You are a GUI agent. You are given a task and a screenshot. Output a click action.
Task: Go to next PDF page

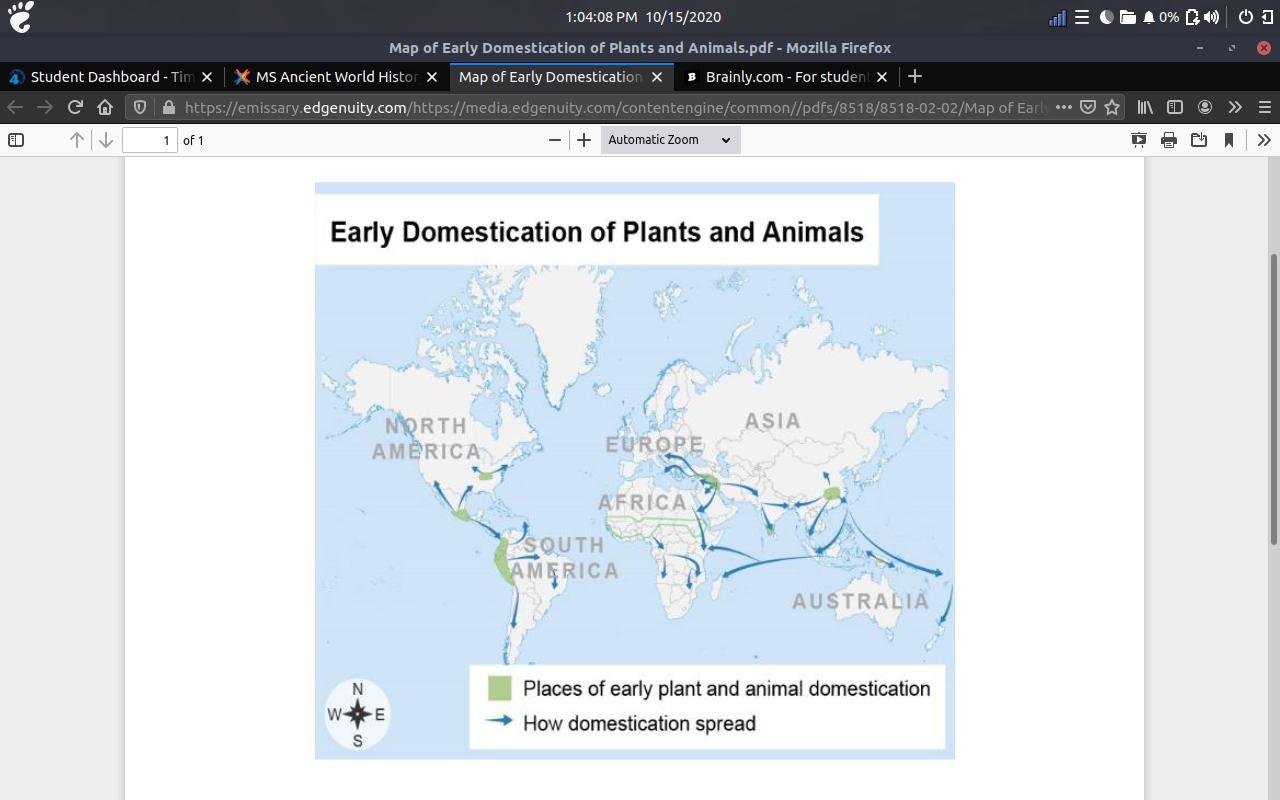[106, 140]
